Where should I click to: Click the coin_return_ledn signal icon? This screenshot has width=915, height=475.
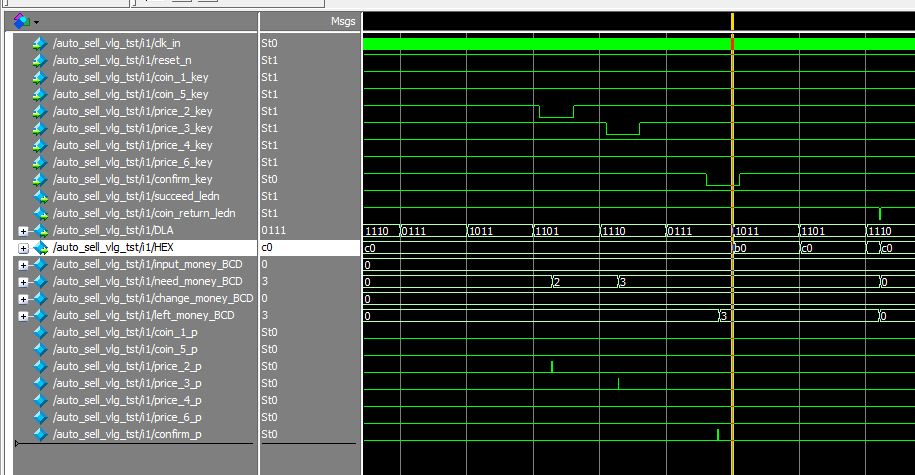coord(40,213)
